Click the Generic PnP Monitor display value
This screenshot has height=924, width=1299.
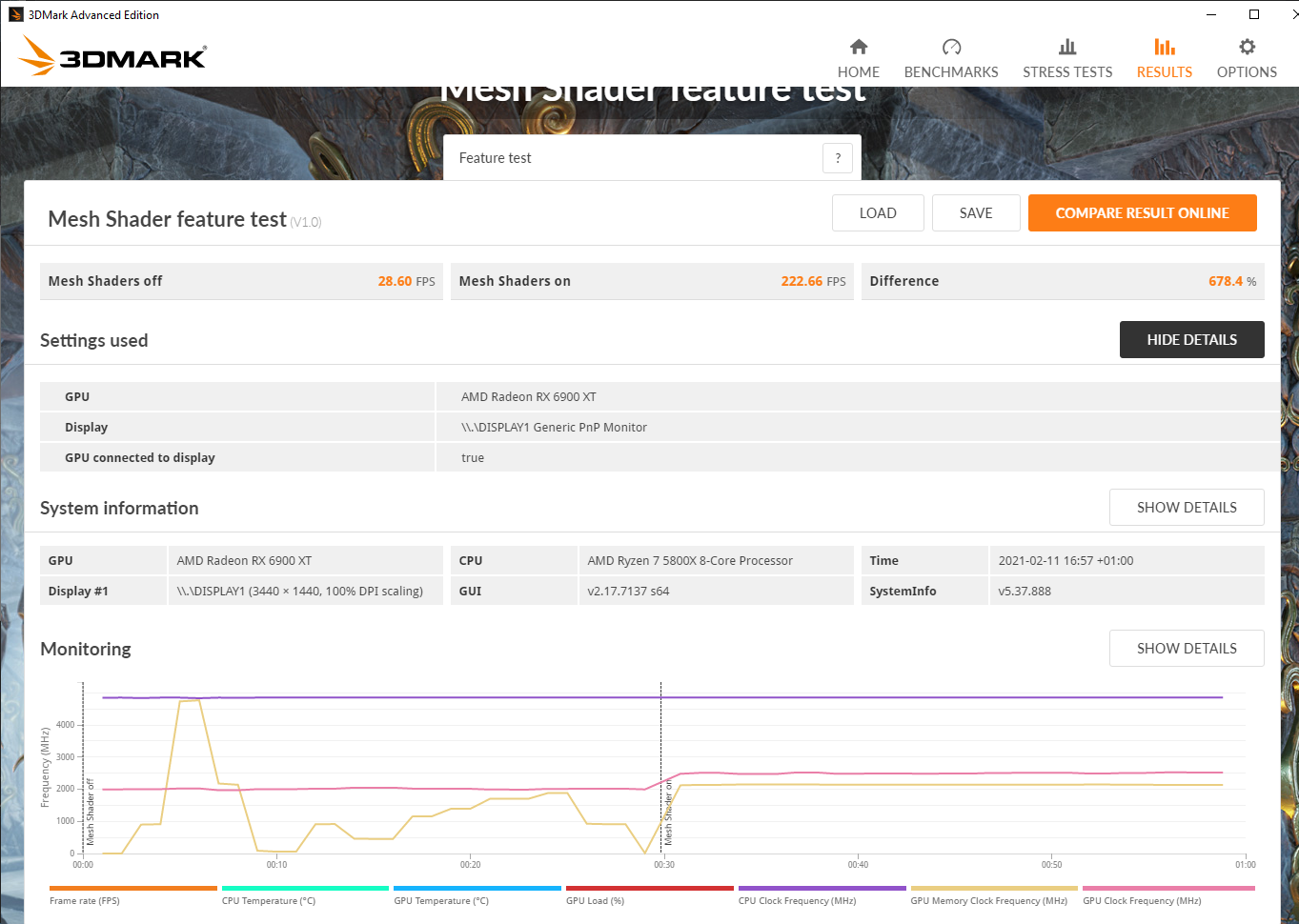click(x=554, y=428)
